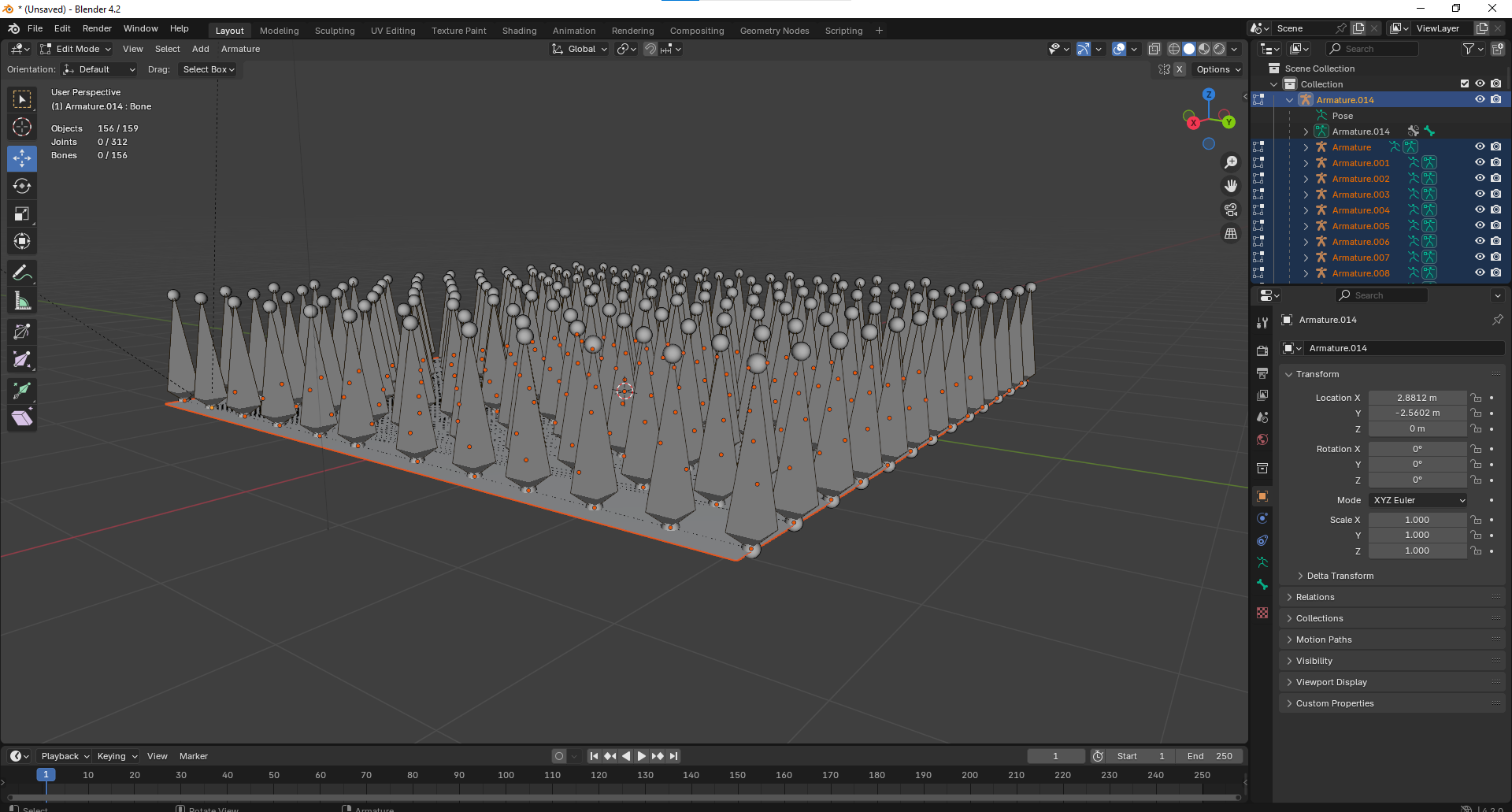Viewport: 1512px width, 812px height.
Task: Select the Move tool in toolbar
Action: [x=22, y=158]
